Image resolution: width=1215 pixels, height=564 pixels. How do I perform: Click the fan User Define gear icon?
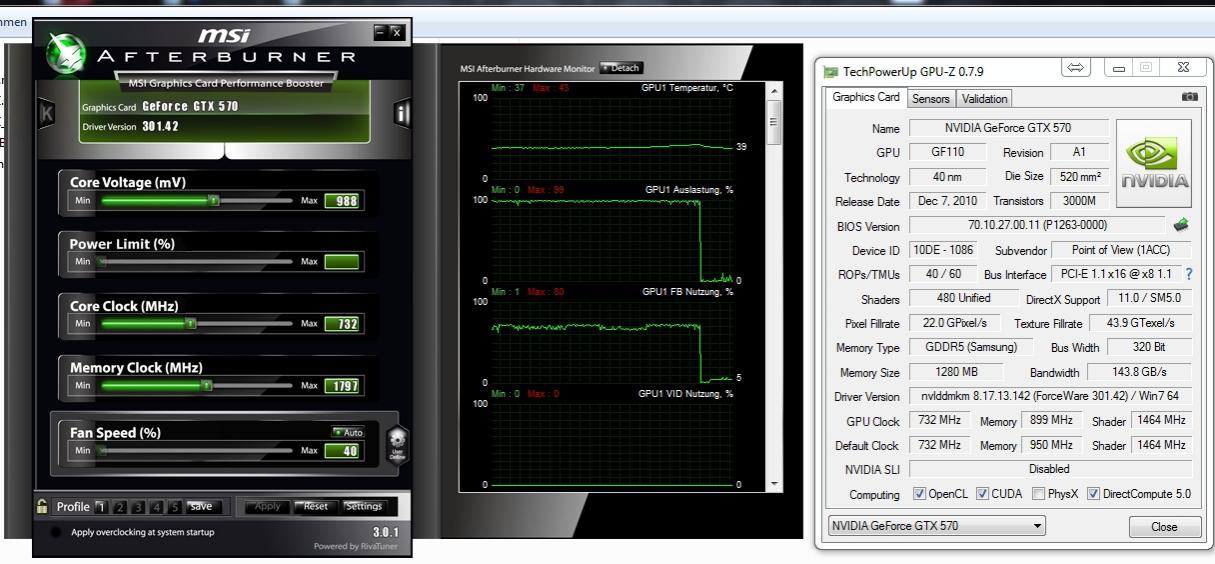397,443
